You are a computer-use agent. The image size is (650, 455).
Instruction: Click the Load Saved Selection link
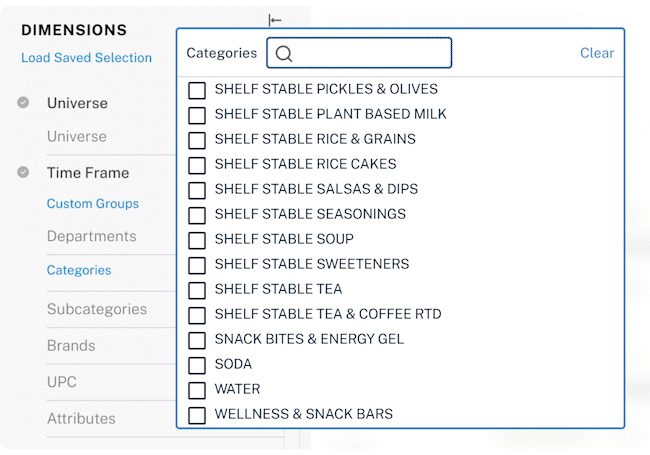coord(86,58)
